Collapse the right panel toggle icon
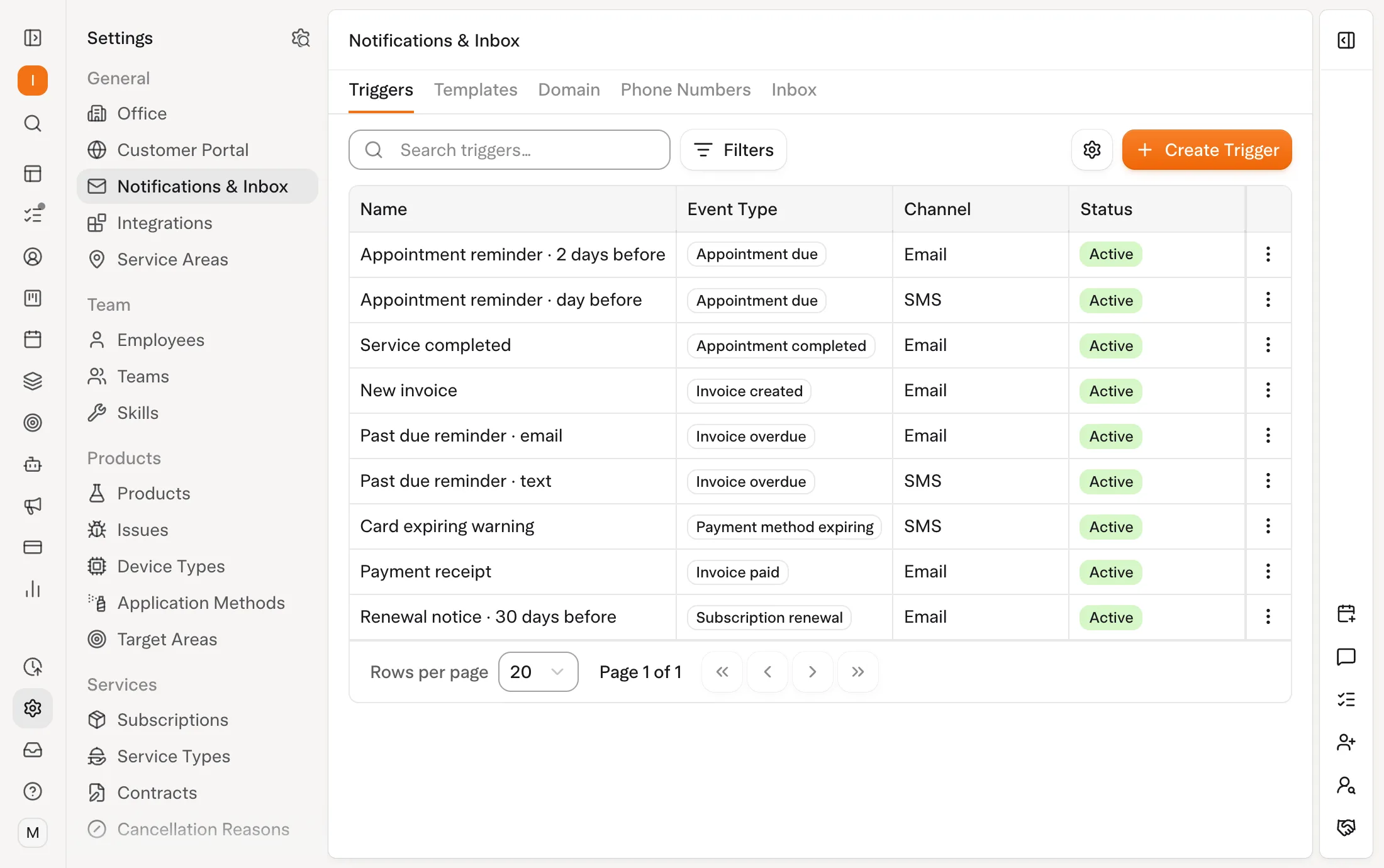 (x=1346, y=40)
